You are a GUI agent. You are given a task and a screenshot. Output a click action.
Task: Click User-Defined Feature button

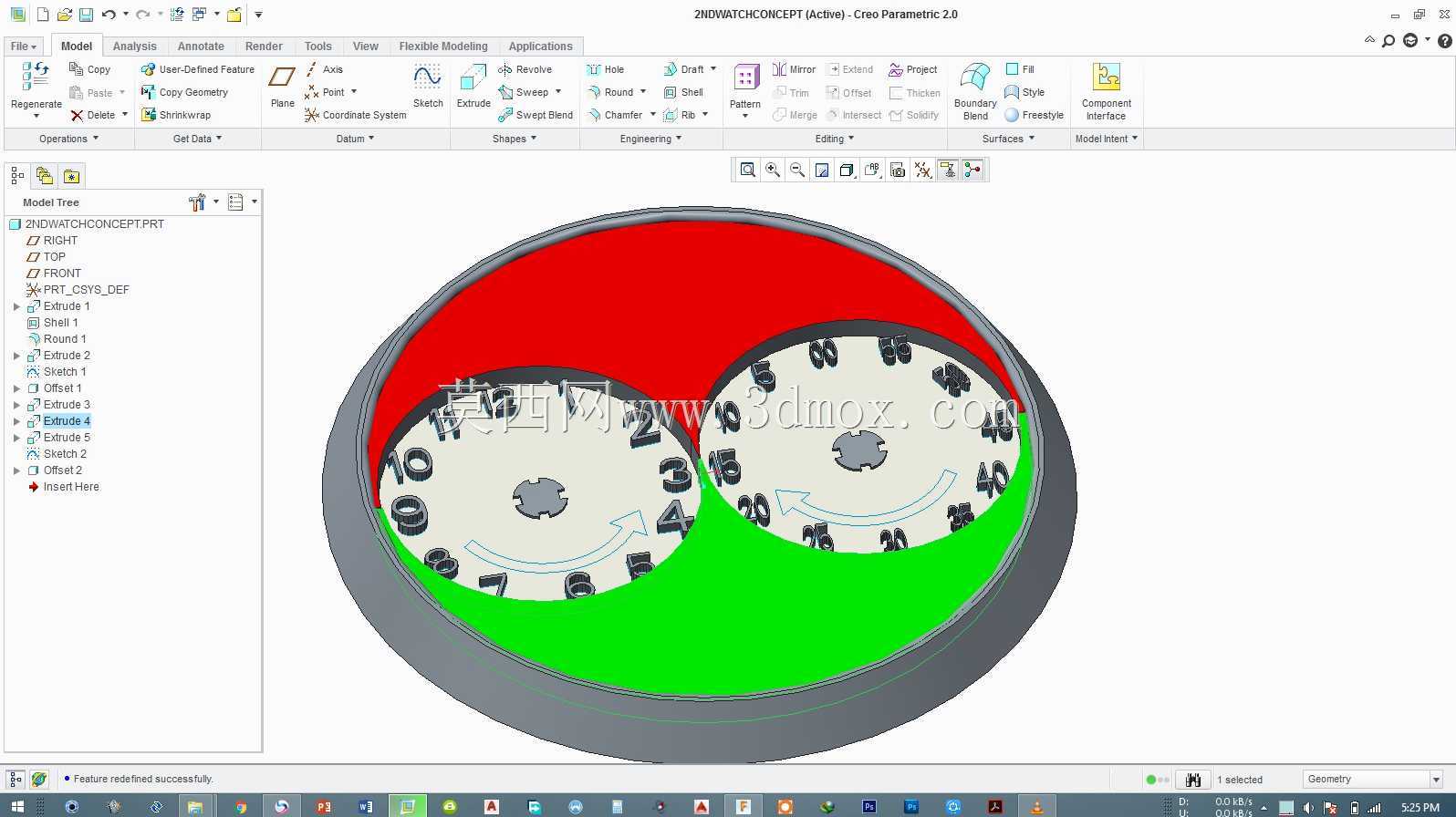(198, 69)
